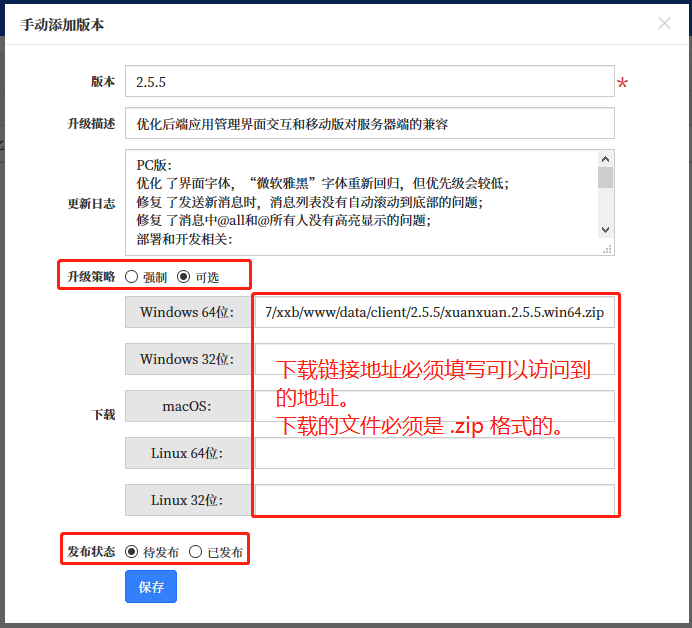The height and width of the screenshot is (628, 692).
Task: Click inside the 更新日志 text area
Action: 360,202
